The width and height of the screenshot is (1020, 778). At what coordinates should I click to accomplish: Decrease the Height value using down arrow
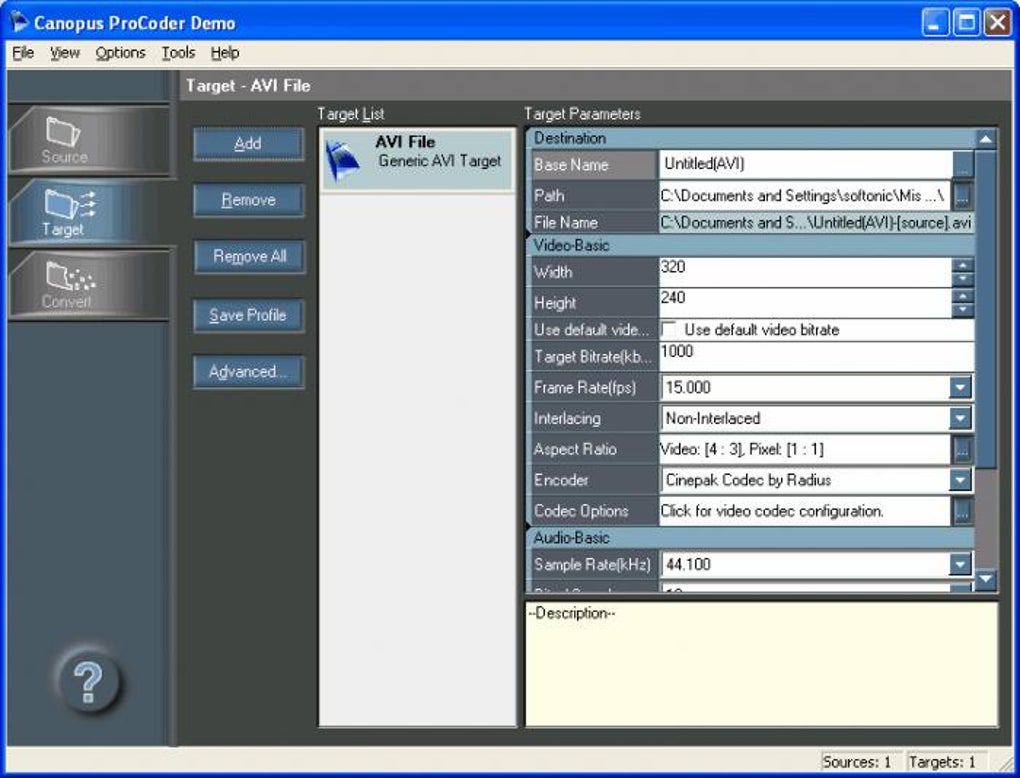tap(963, 310)
